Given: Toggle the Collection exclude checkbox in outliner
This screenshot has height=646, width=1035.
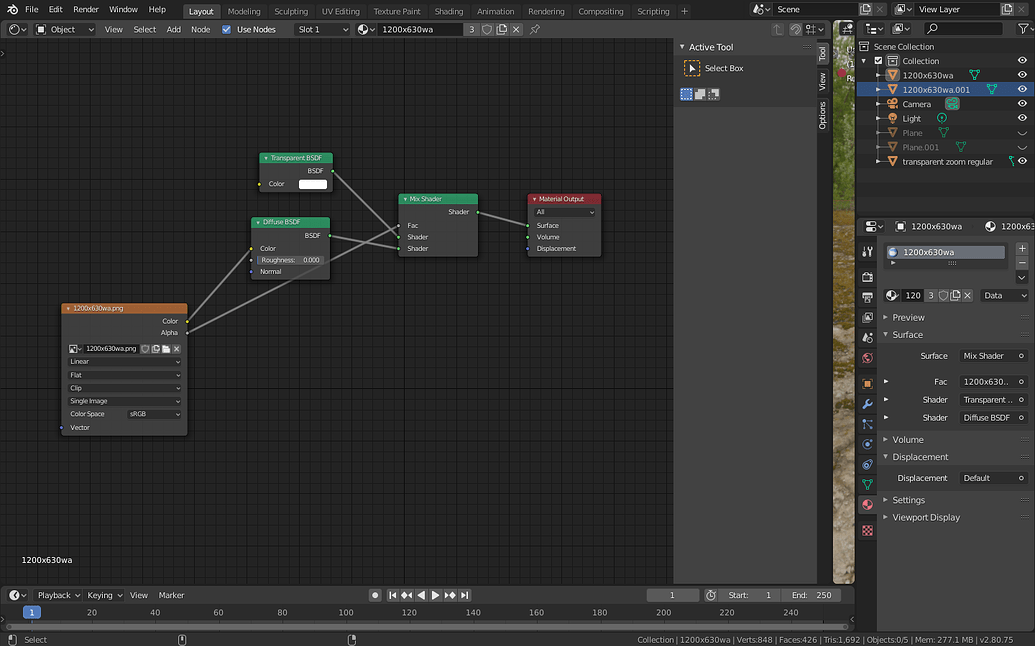Looking at the screenshot, I should (878, 61).
